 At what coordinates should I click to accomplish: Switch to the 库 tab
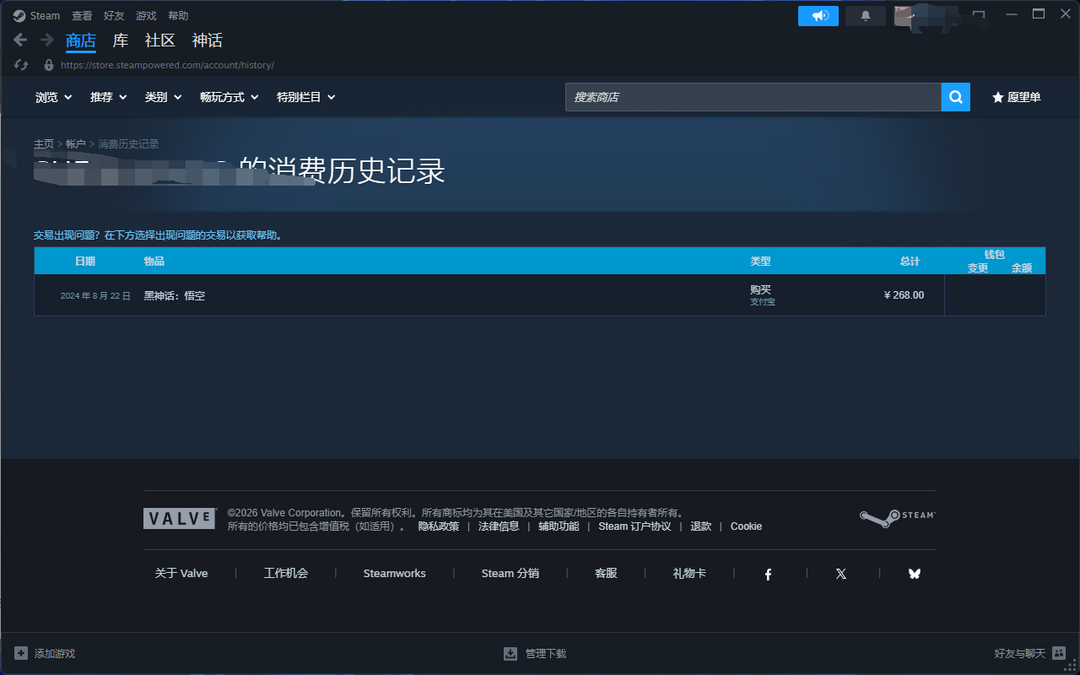pos(120,40)
